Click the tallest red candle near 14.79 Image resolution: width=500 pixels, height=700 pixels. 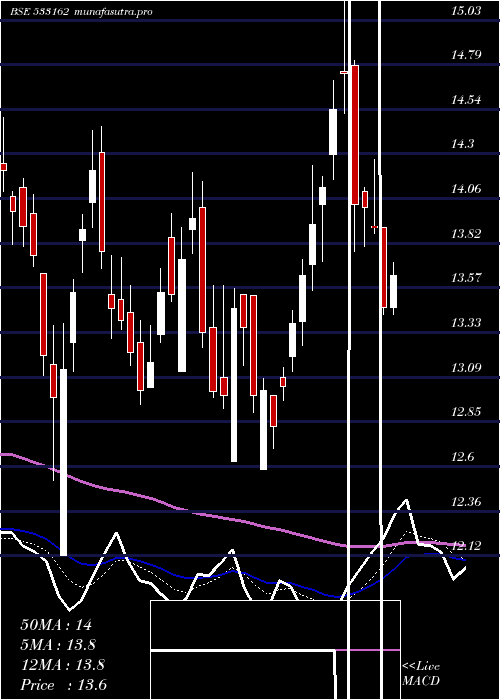coord(355,135)
